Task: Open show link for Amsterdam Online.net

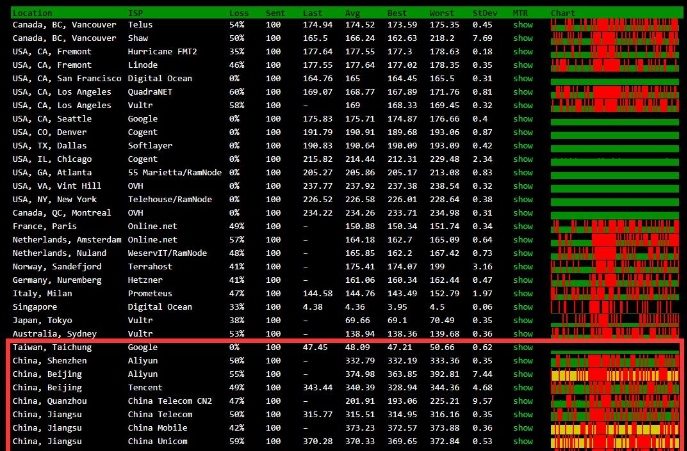Action: click(x=523, y=240)
